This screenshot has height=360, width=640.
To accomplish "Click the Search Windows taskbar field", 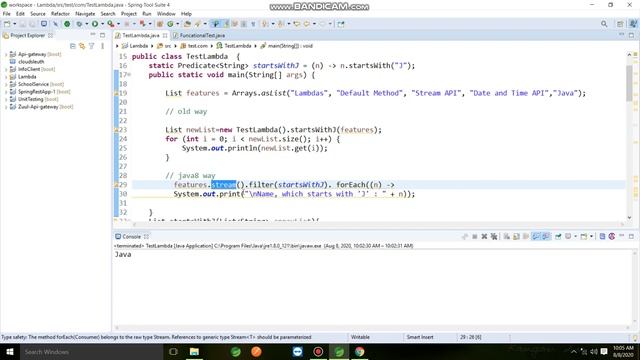I will click(91, 351).
